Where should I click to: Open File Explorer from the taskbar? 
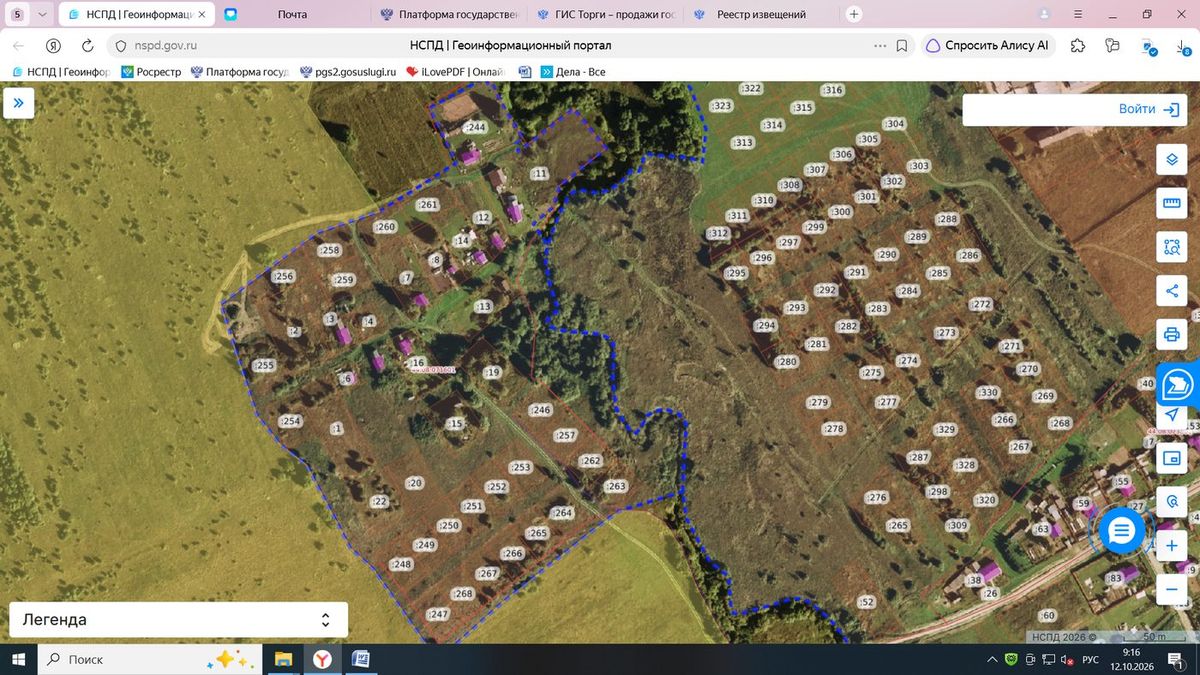point(283,660)
